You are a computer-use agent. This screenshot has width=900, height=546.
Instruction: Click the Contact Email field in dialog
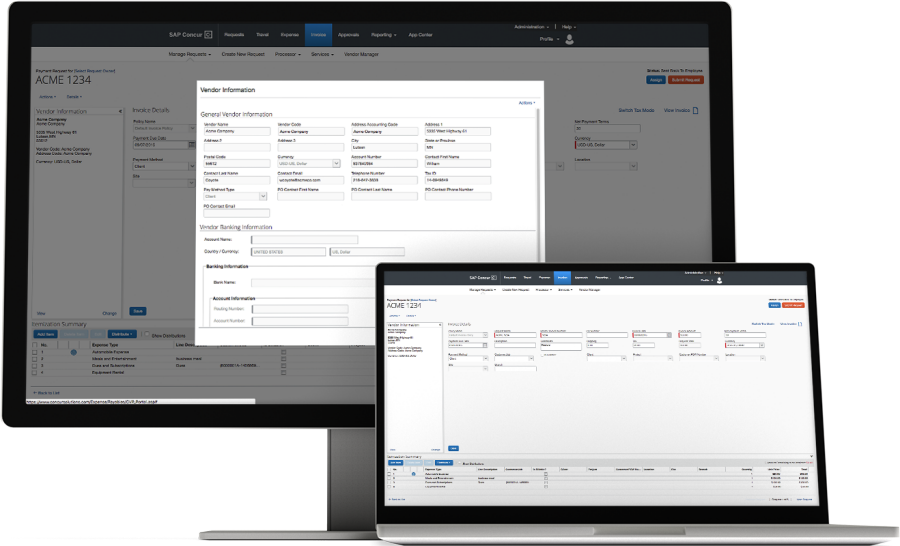(310, 180)
